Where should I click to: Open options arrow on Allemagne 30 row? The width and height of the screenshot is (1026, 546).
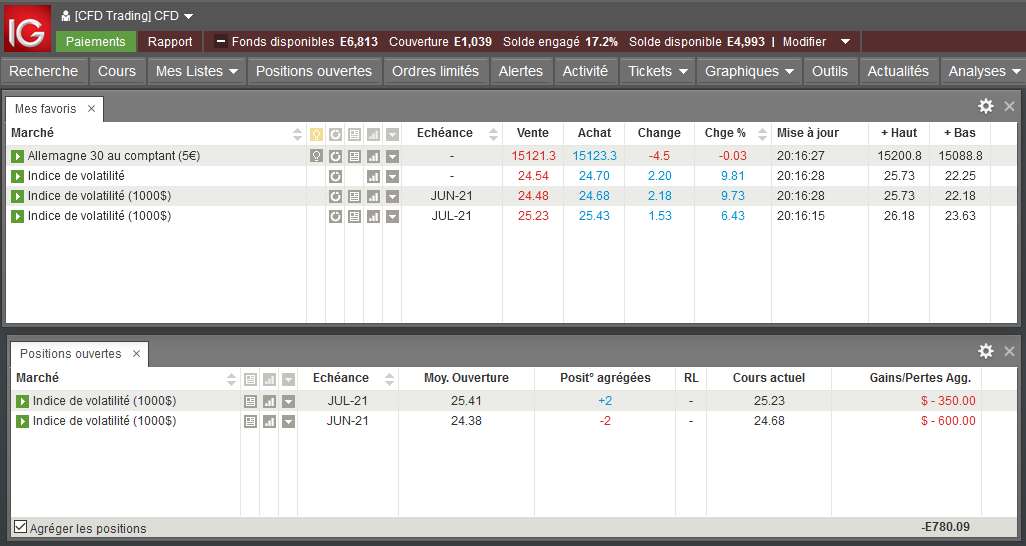pyautogui.click(x=392, y=156)
